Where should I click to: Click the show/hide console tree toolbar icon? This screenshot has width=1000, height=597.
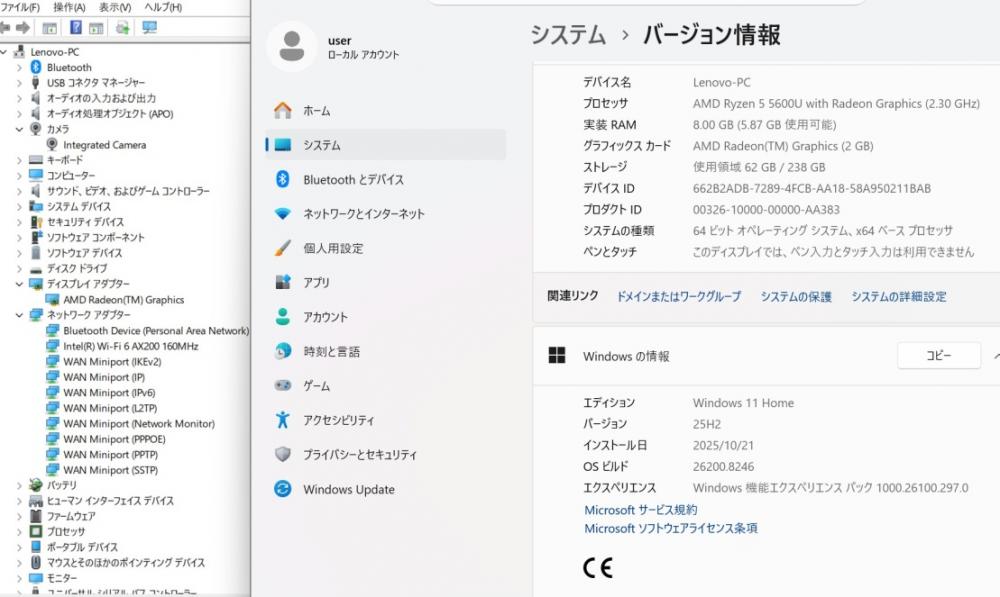[x=49, y=27]
